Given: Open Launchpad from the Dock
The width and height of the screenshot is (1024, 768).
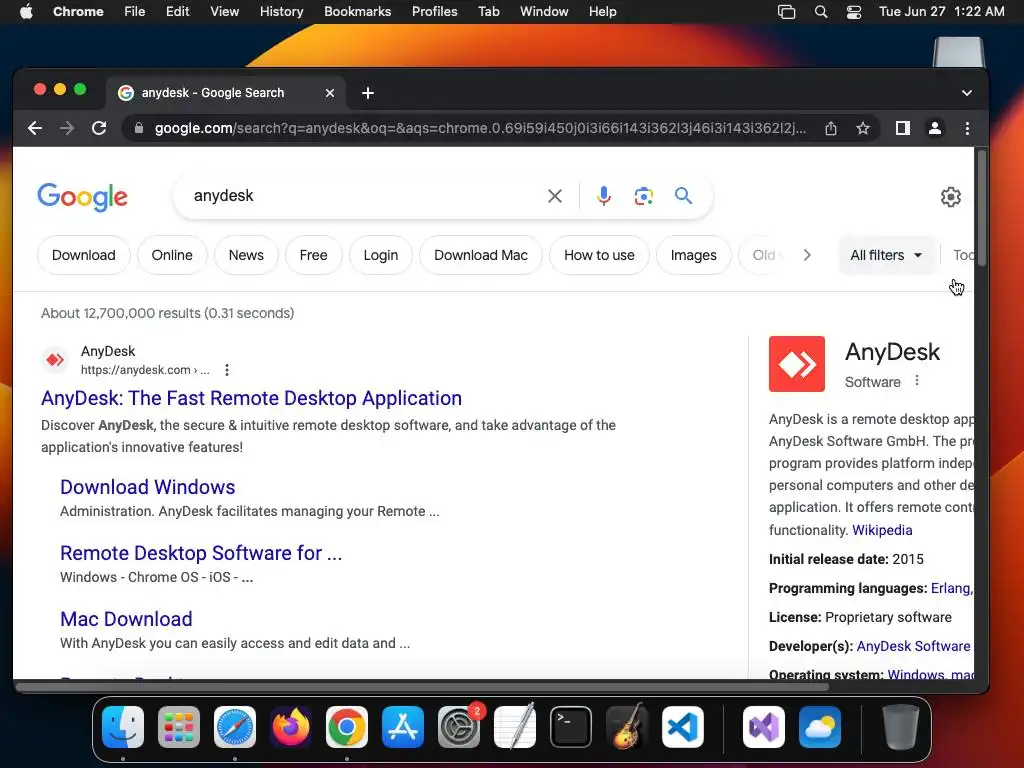Looking at the screenshot, I should (179, 727).
